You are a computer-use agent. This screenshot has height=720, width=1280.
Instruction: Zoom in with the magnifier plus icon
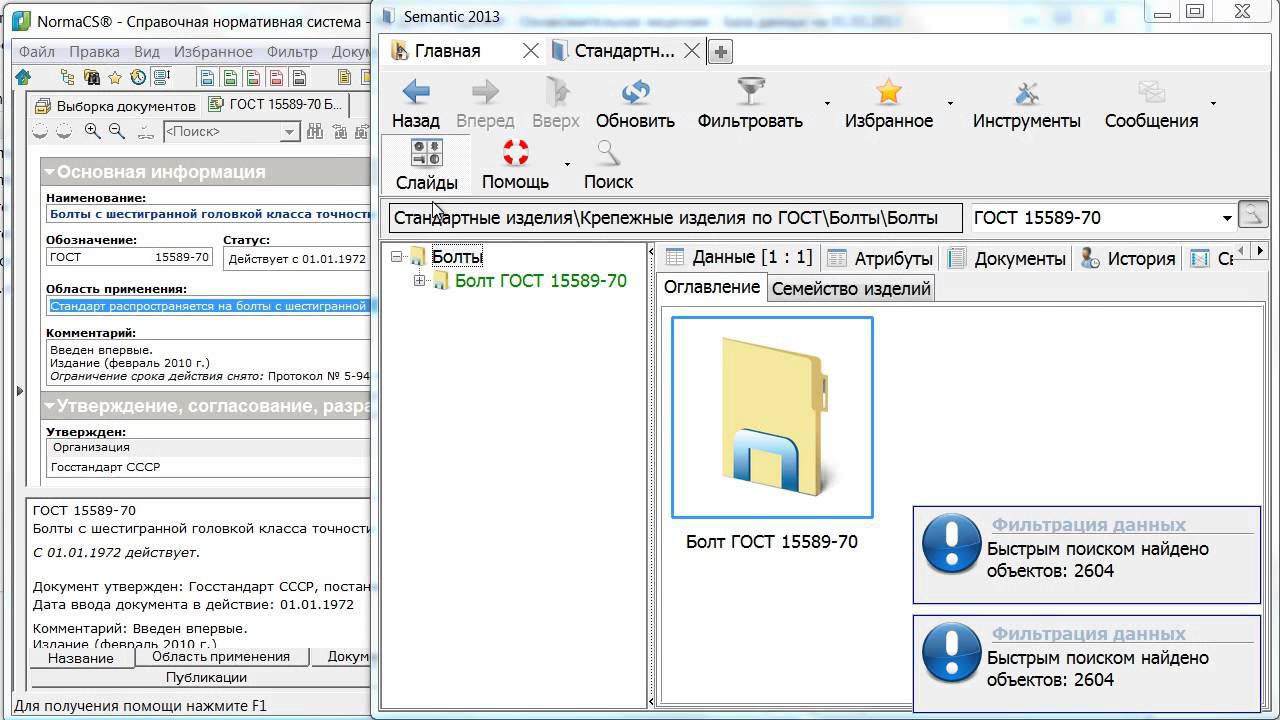[93, 131]
